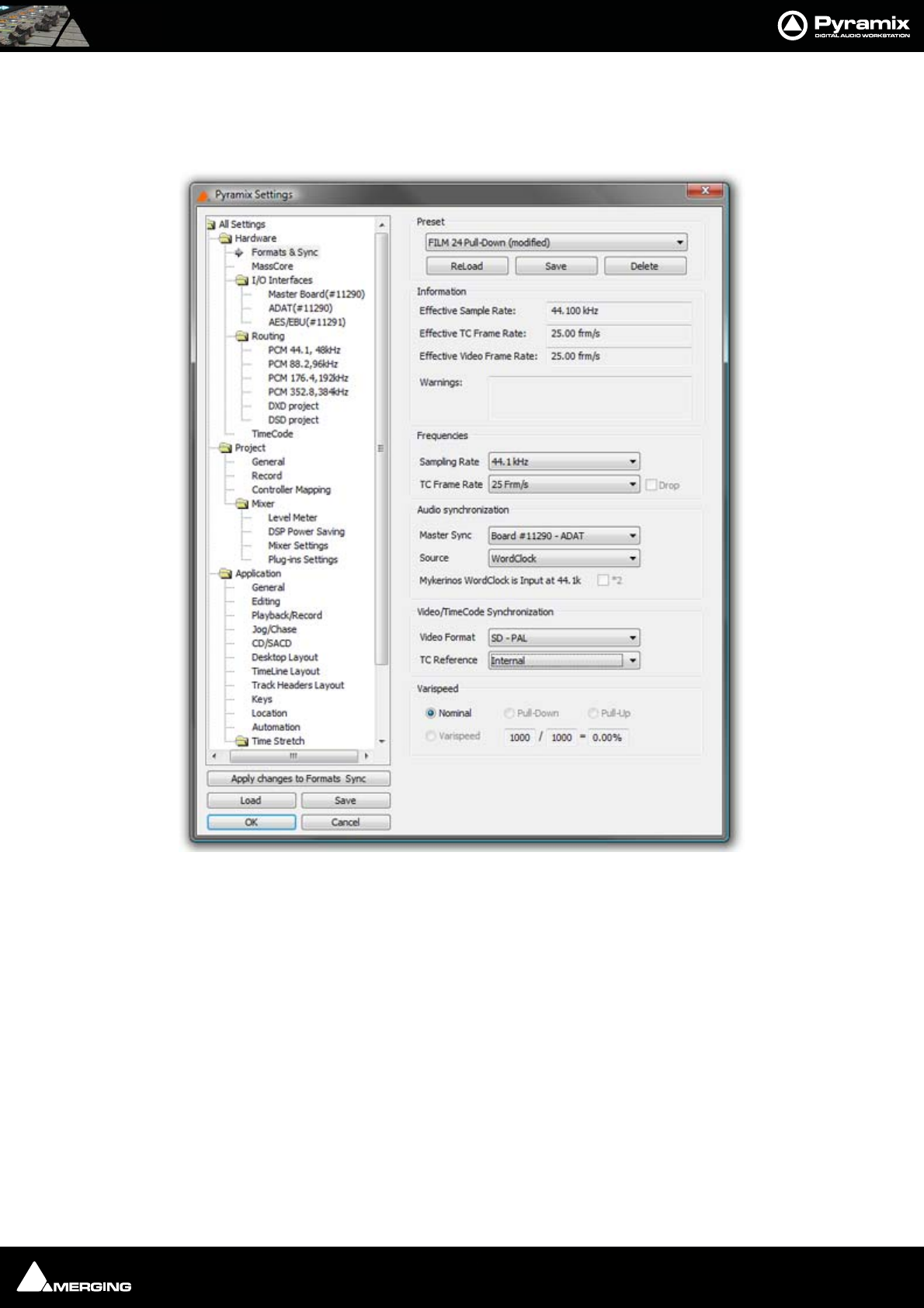The height and width of the screenshot is (1308, 924).
Task: Select Playback/Record tree item
Action: click(287, 616)
